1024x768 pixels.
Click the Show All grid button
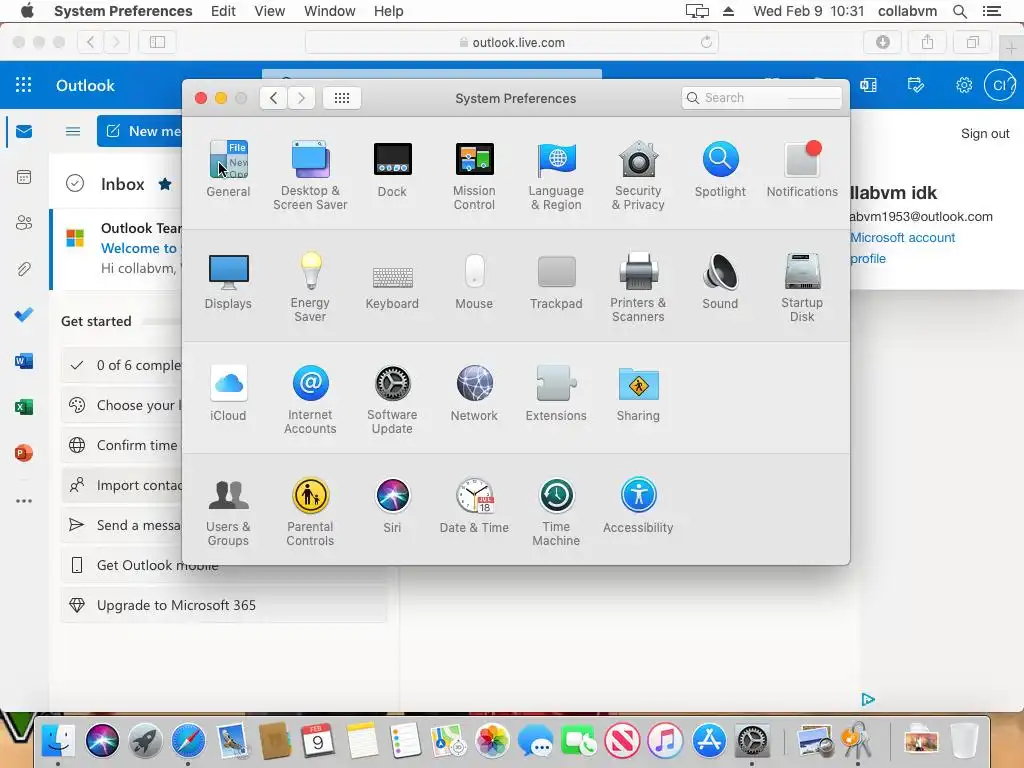[x=342, y=98]
